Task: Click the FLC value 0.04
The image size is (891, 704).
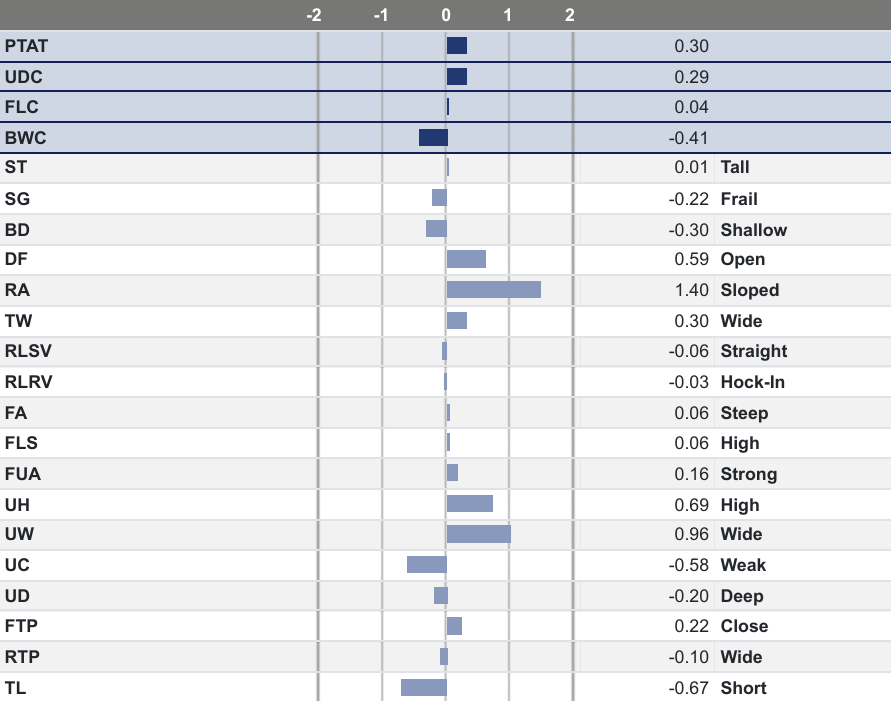Action: click(691, 107)
